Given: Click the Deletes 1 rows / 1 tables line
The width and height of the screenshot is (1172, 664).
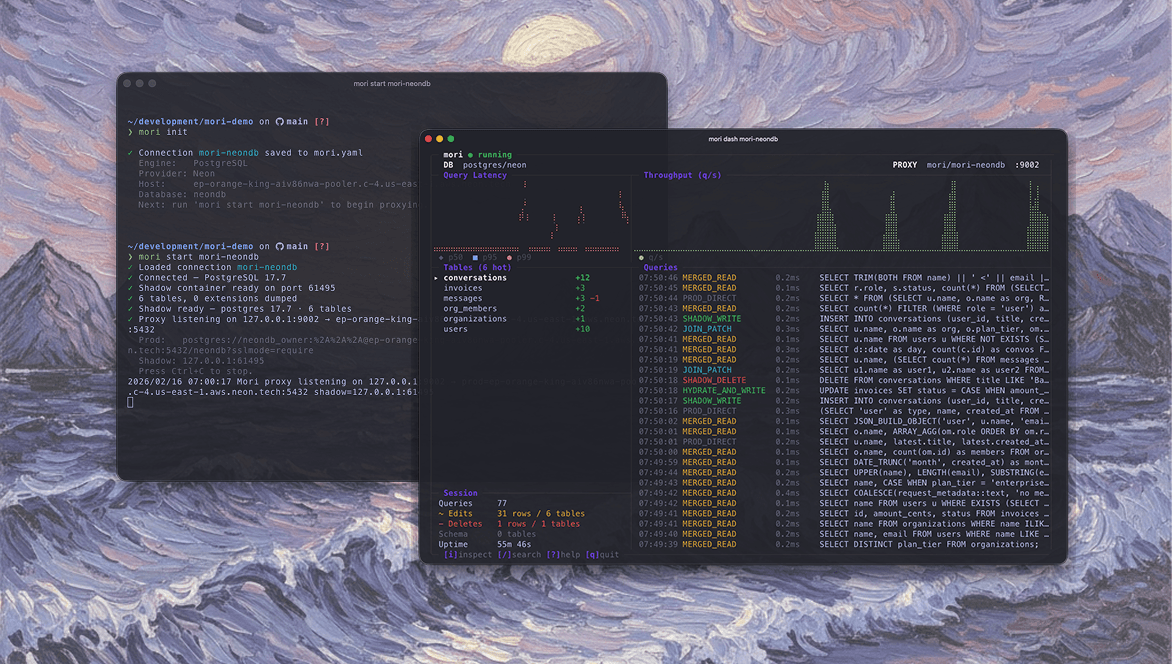Looking at the screenshot, I should (x=509, y=524).
